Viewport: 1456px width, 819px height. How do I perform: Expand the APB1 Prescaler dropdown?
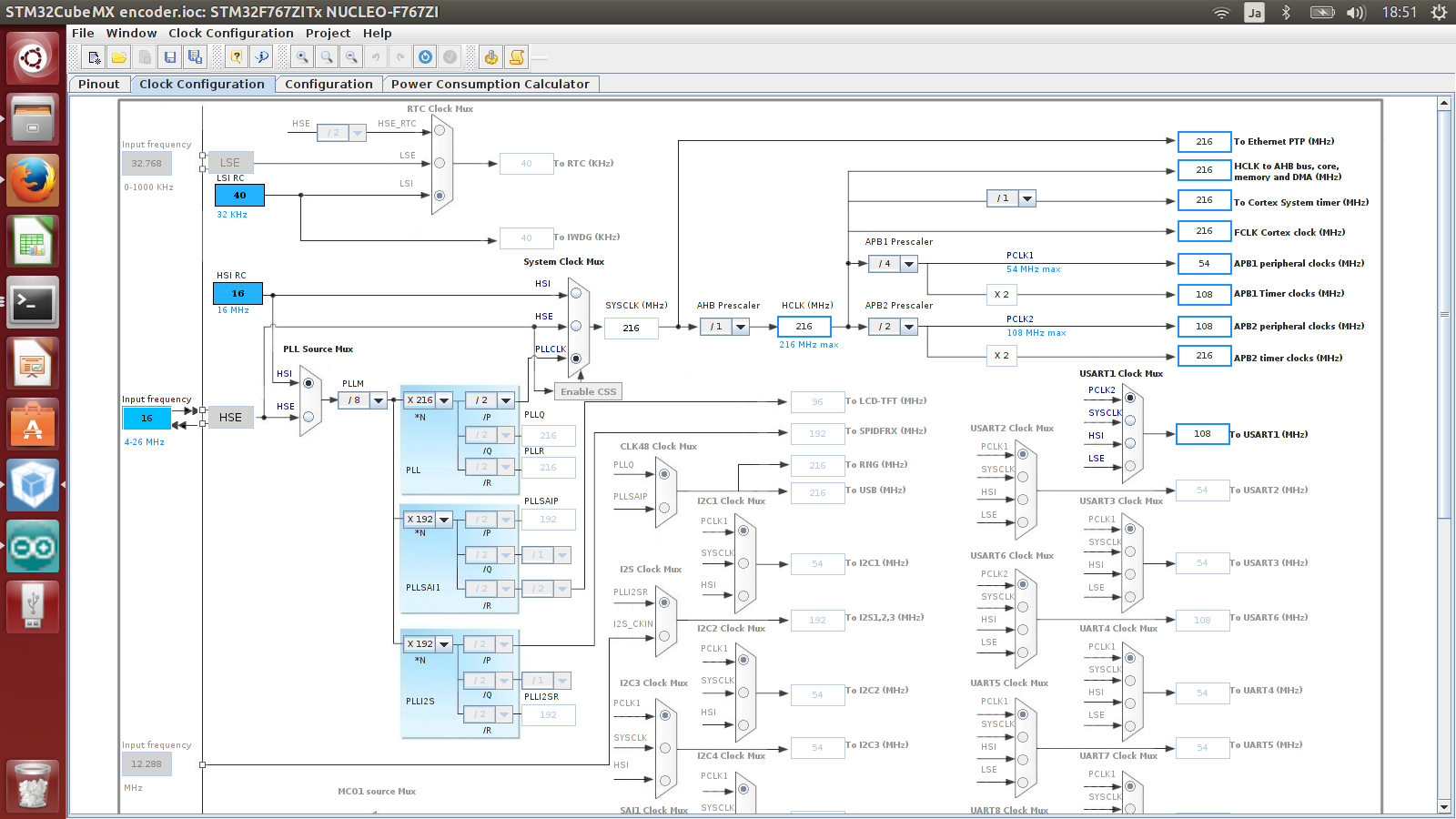(908, 264)
